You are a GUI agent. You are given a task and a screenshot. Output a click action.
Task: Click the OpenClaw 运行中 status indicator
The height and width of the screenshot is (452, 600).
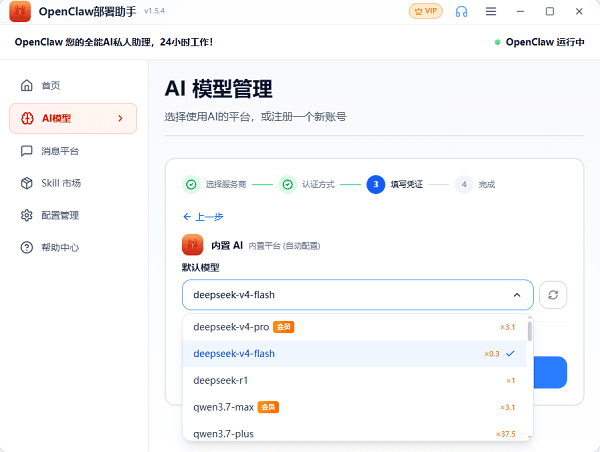540,42
